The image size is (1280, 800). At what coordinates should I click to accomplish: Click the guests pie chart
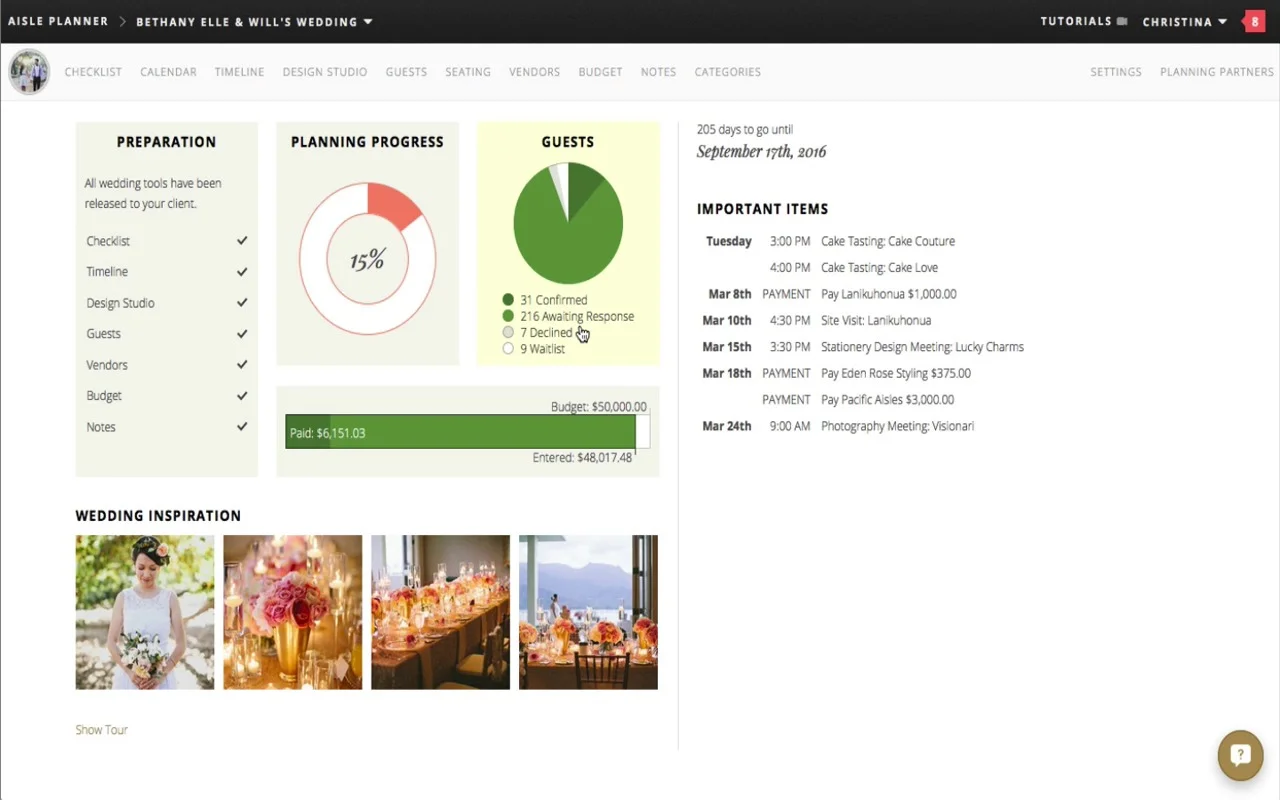(x=568, y=223)
